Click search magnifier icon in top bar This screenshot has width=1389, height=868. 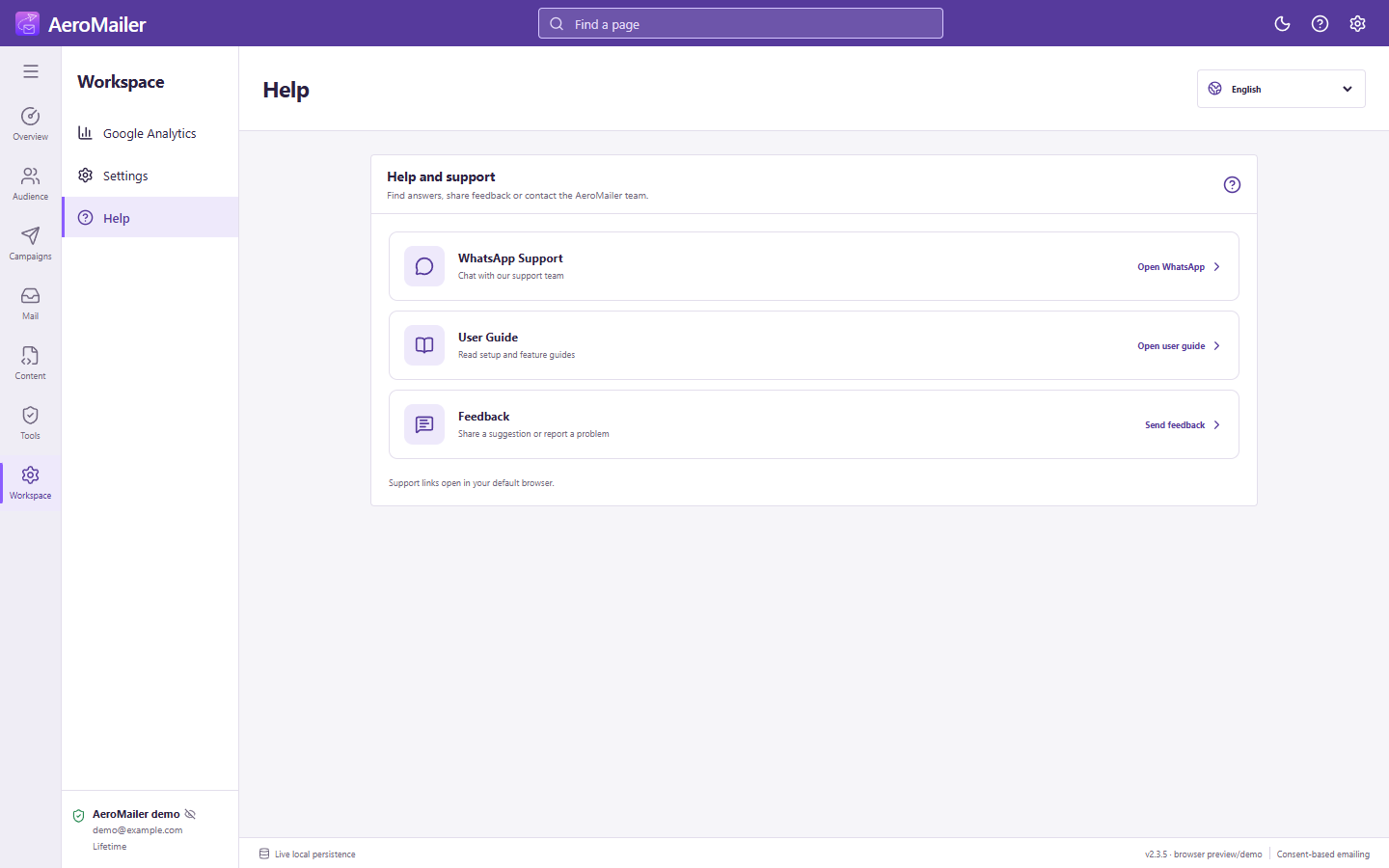tap(557, 24)
